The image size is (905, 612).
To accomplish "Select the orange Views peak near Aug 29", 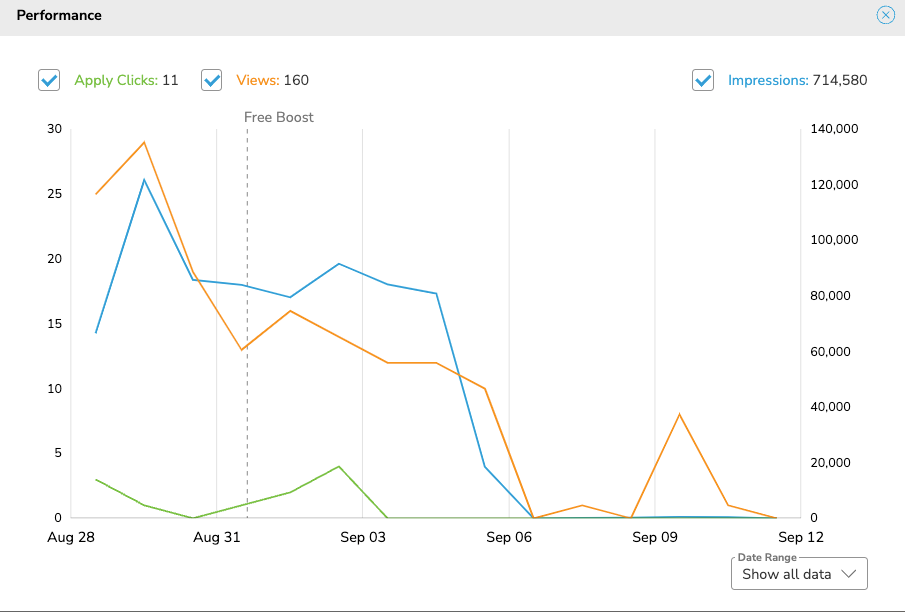I will (x=143, y=142).
